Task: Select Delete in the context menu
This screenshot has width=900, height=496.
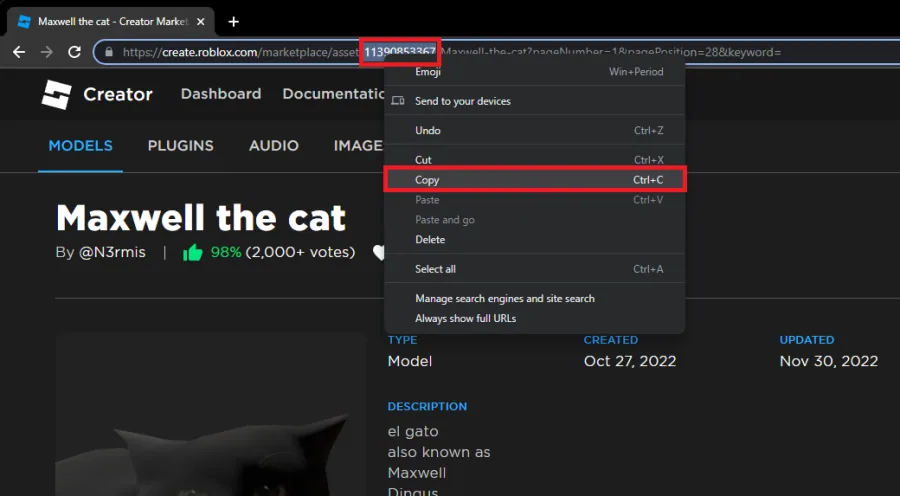Action: pyautogui.click(x=534, y=239)
